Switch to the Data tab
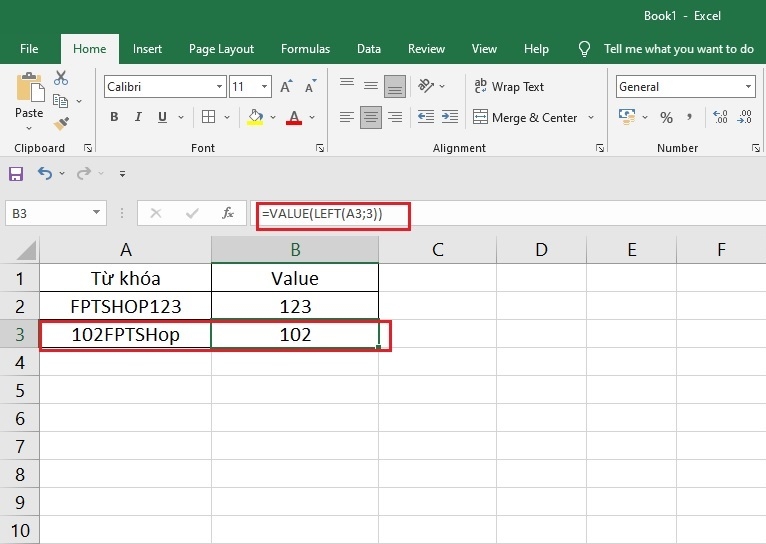Screen dimensions: 766x544 tap(369, 49)
